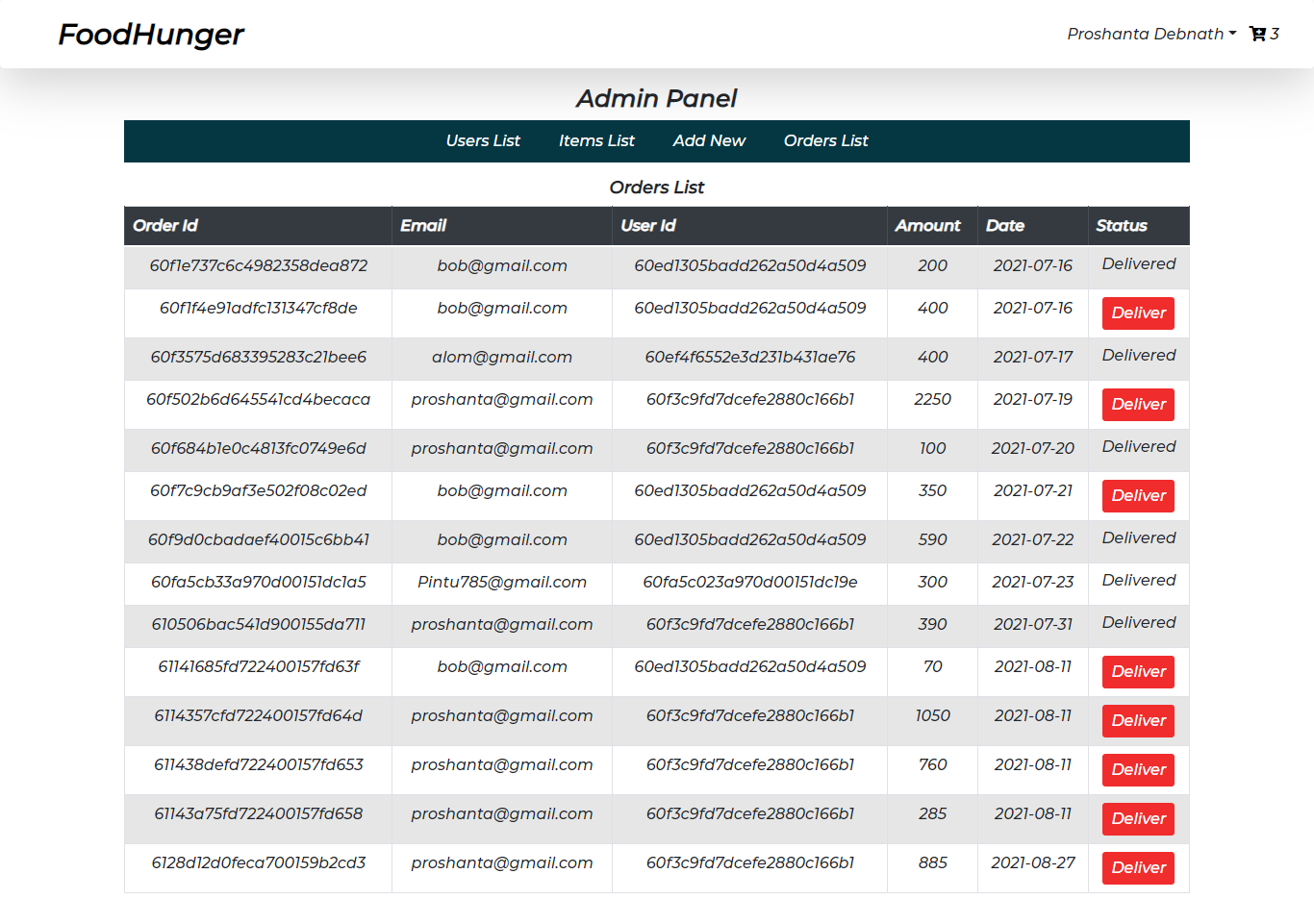
Task: Select order id 60f1e737c6c4982358dea872
Action: [x=258, y=265]
